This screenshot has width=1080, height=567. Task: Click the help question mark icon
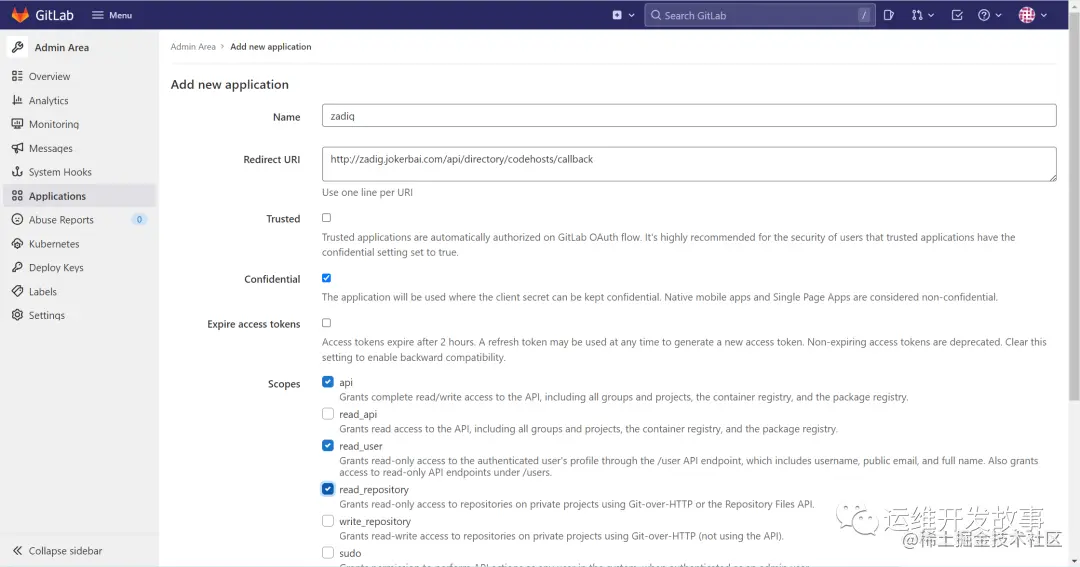pos(984,15)
